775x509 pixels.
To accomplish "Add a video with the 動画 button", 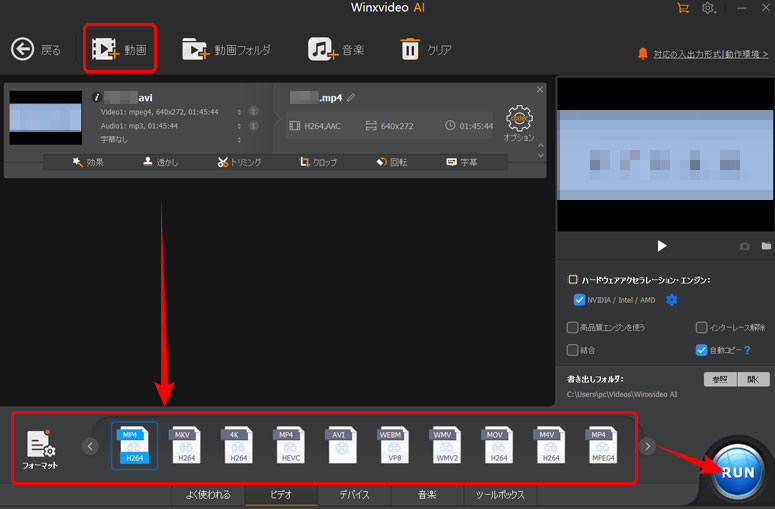I will [x=120, y=49].
